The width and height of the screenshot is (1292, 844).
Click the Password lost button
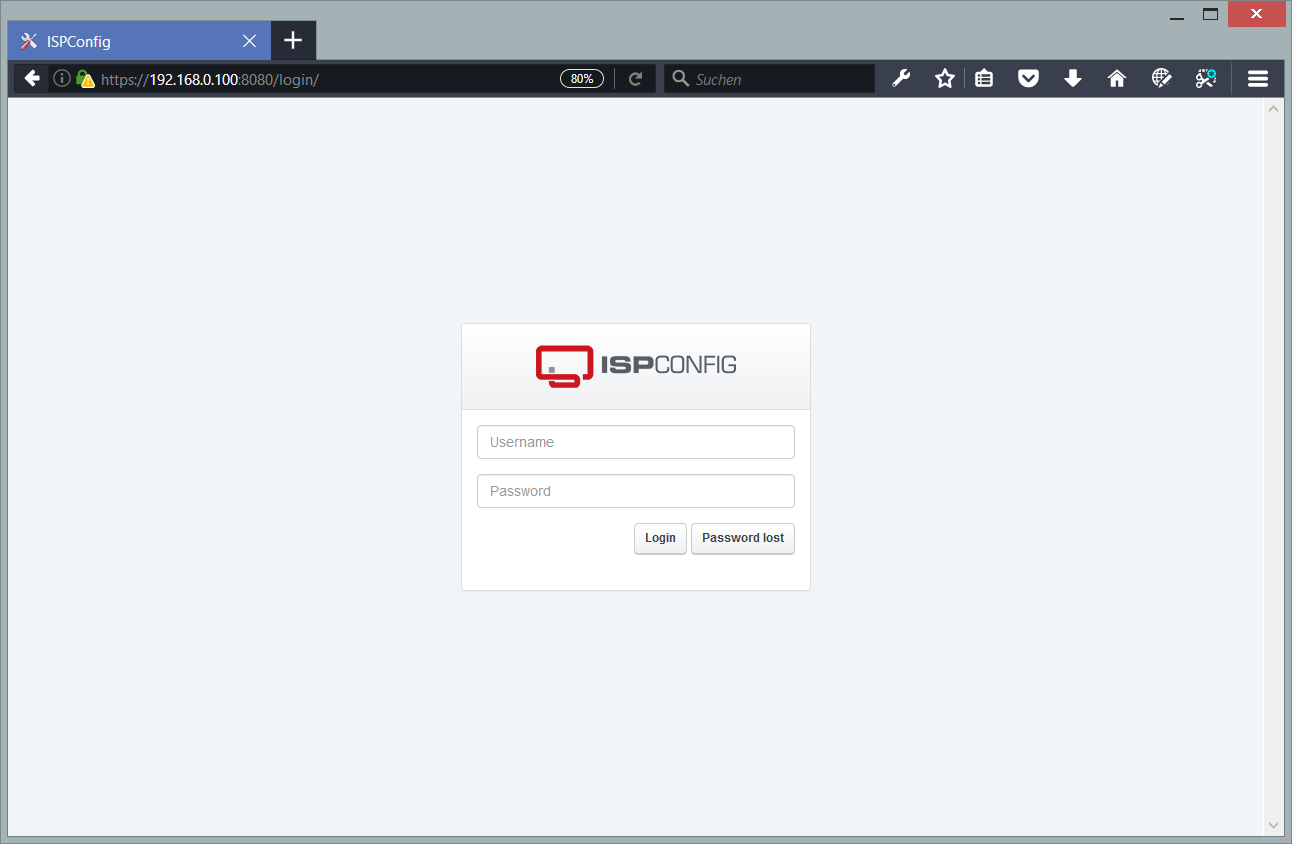tap(743, 538)
